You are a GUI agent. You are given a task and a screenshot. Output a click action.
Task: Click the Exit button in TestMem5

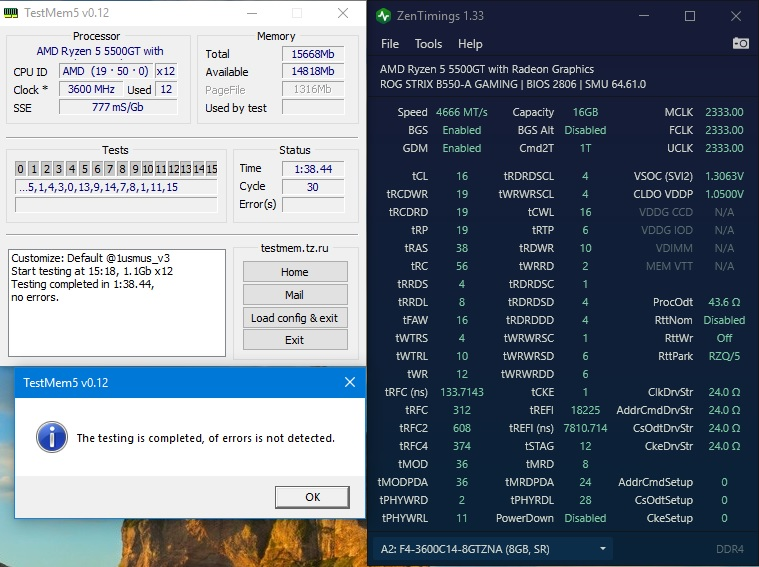(295, 340)
